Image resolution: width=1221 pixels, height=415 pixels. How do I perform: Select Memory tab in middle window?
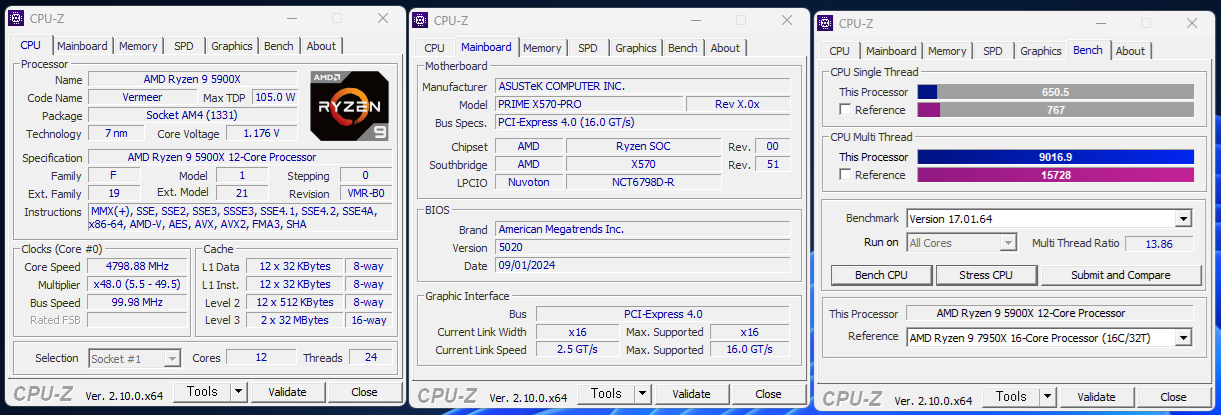coord(542,48)
